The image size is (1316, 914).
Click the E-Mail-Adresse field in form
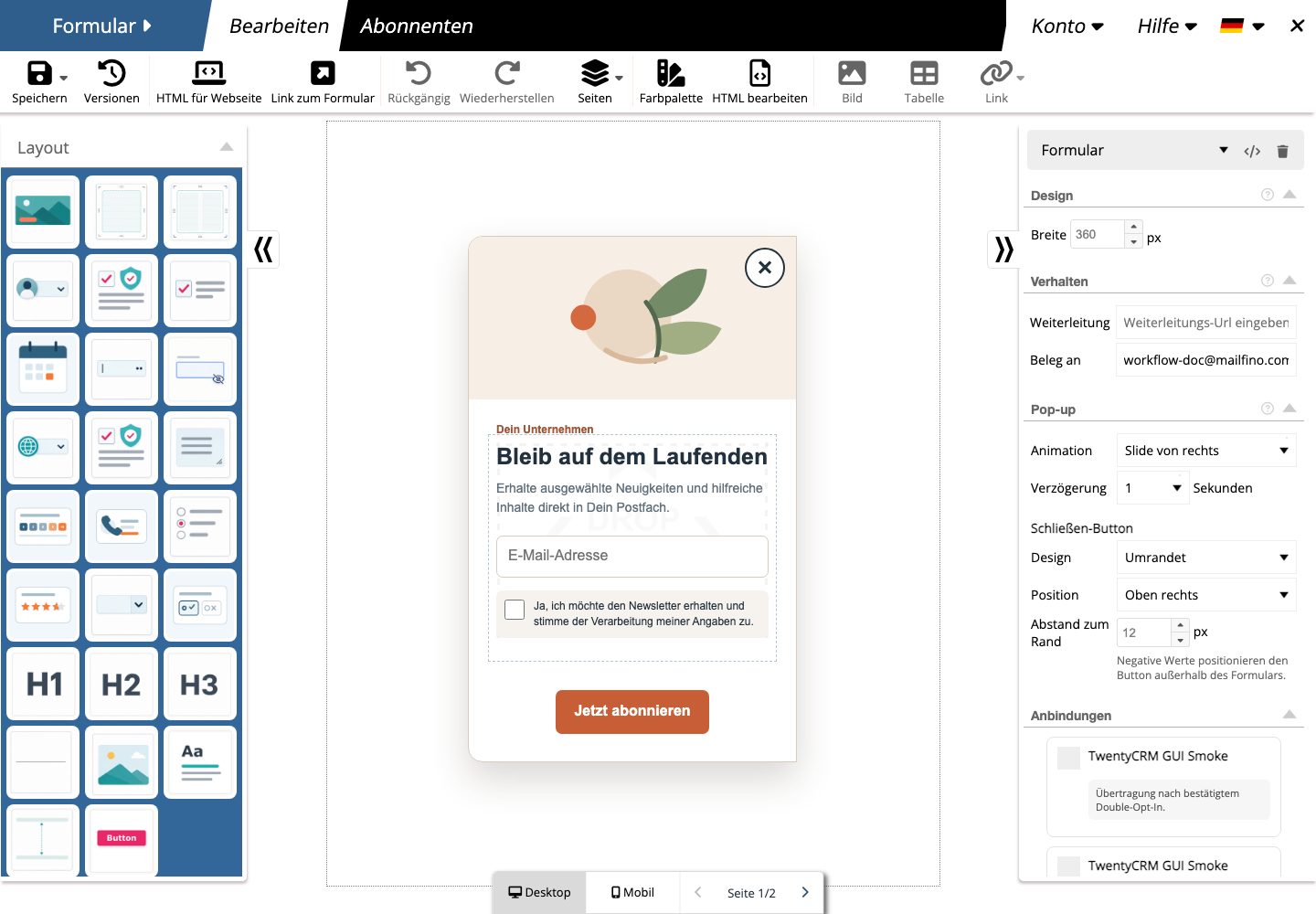click(x=632, y=557)
